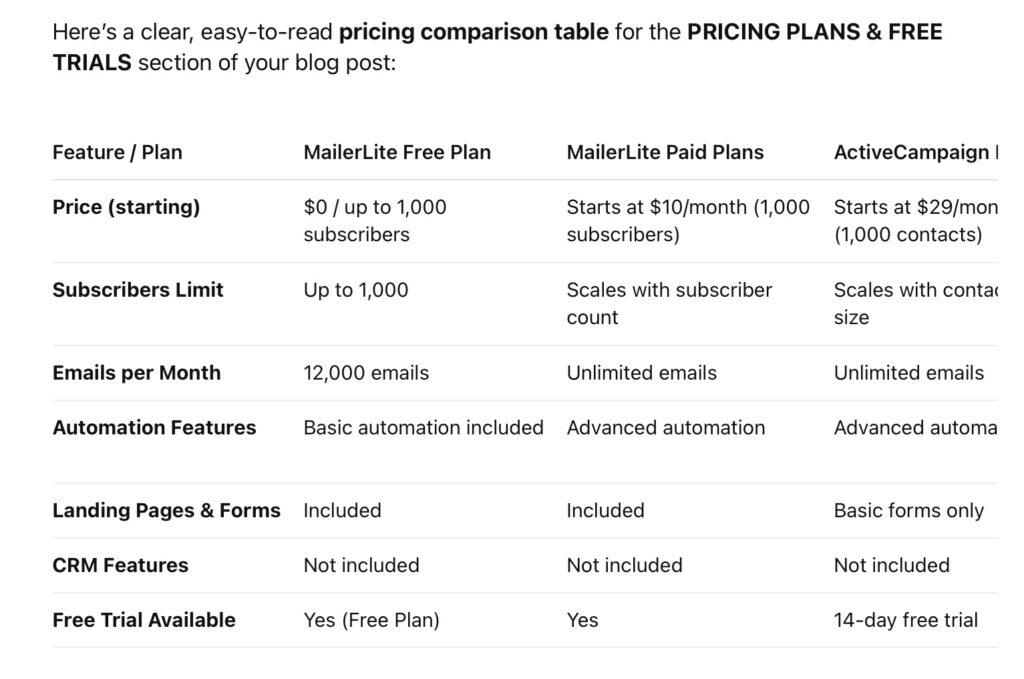Click the "Basic forms only" cell
The height and width of the screenshot is (679, 1024).
(908, 511)
